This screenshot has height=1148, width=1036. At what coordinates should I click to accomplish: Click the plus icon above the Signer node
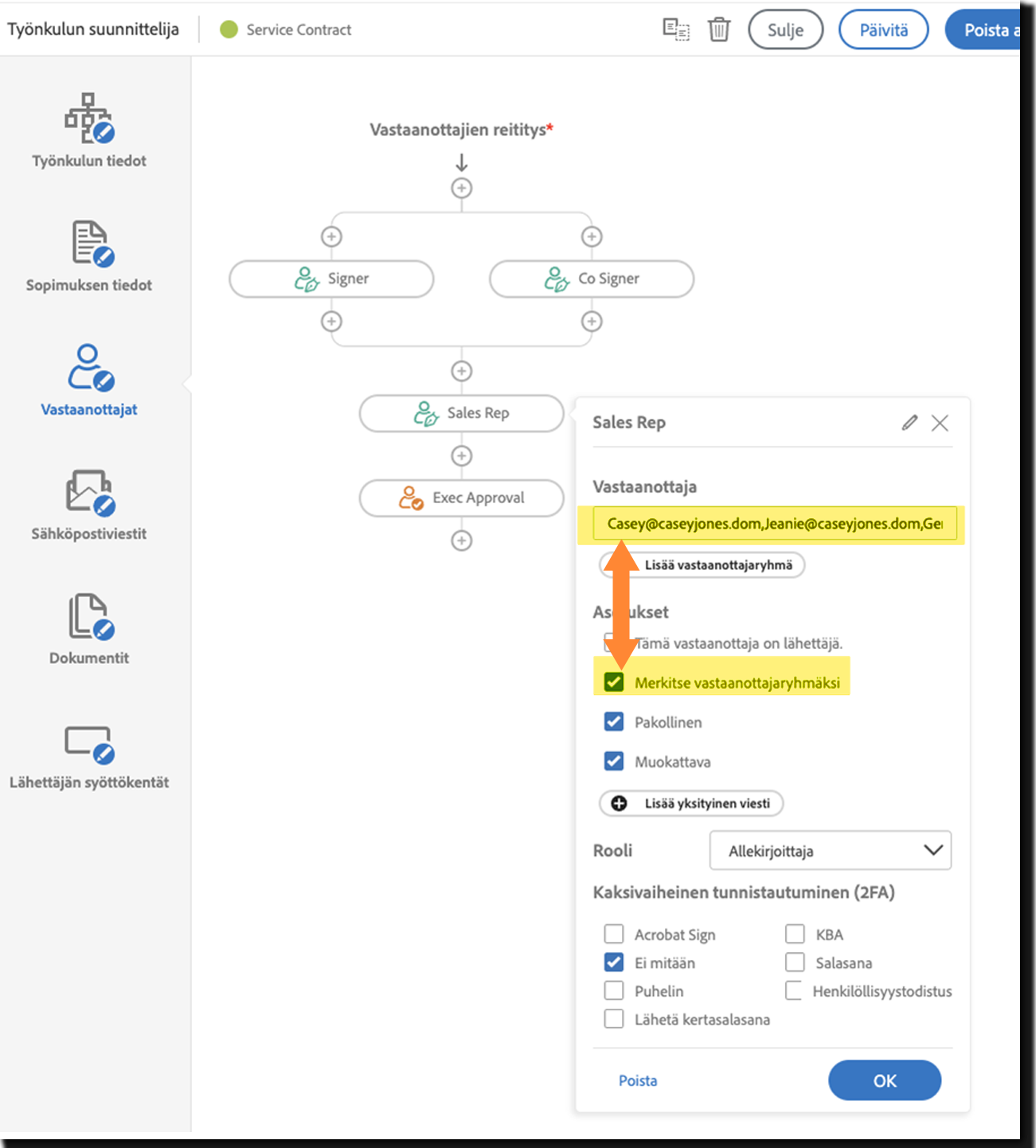(x=331, y=236)
